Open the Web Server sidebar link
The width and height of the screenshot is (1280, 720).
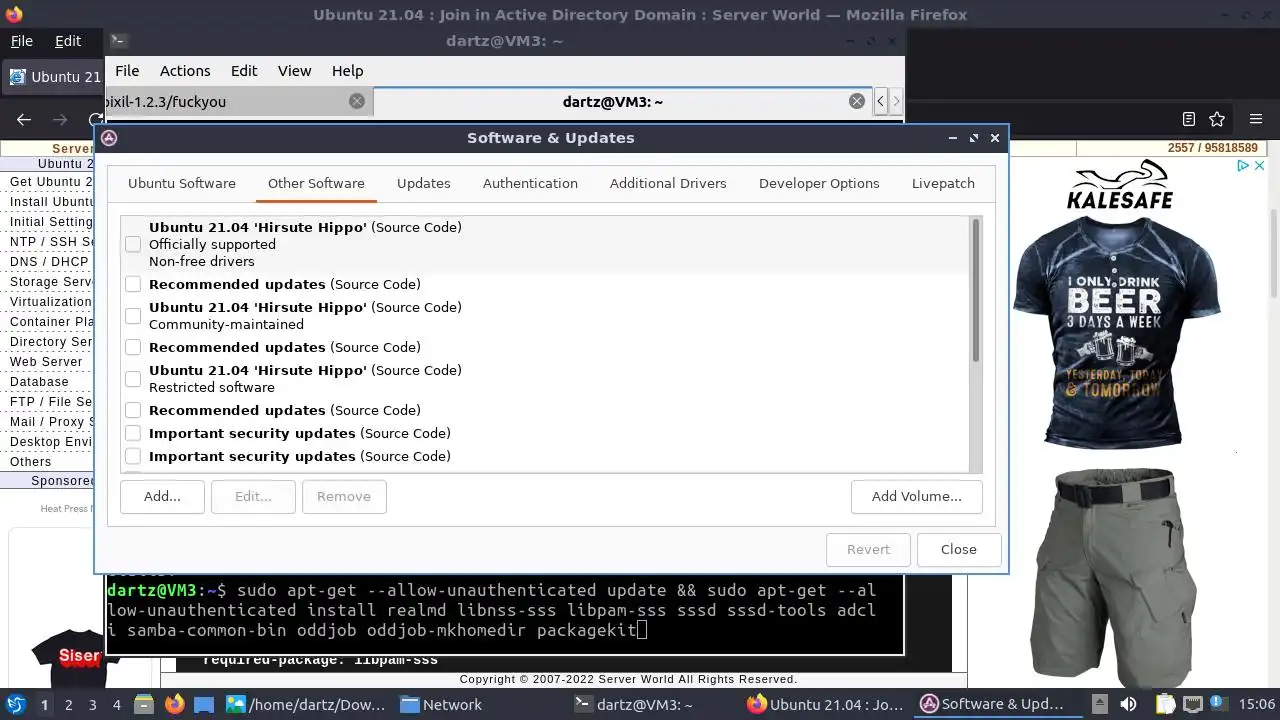46,361
